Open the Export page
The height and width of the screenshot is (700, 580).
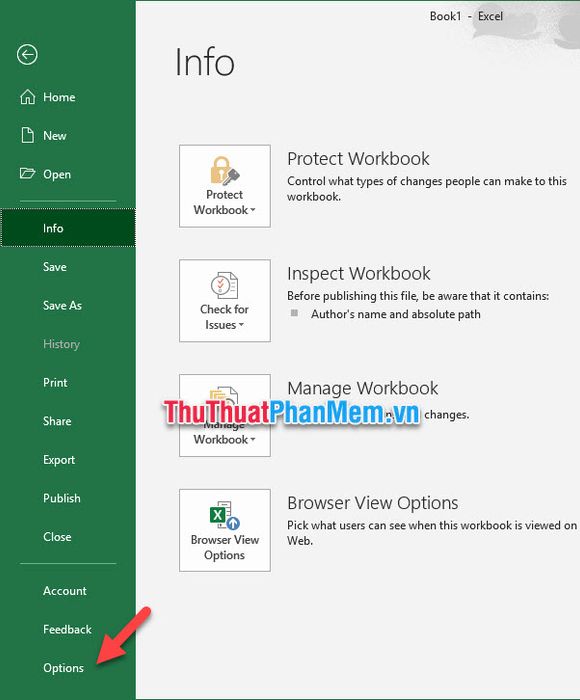click(x=68, y=460)
